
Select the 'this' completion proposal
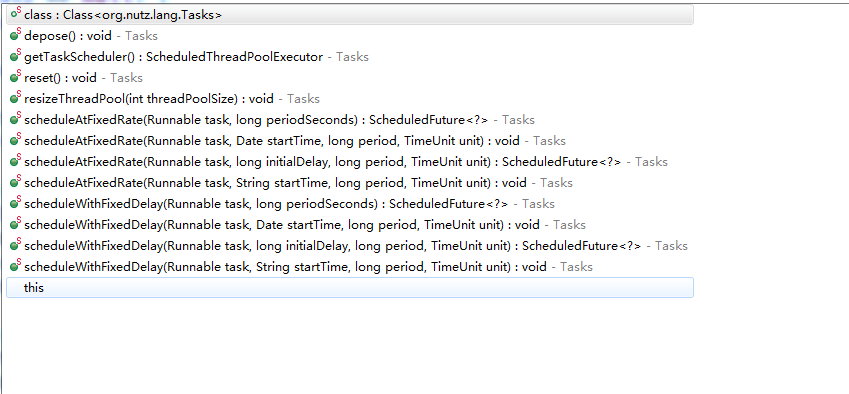(350, 287)
